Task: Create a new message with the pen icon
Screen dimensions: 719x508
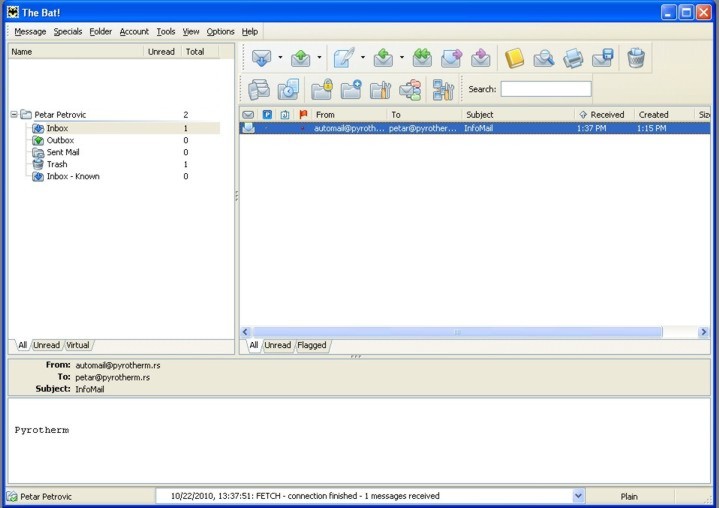Action: (x=344, y=58)
